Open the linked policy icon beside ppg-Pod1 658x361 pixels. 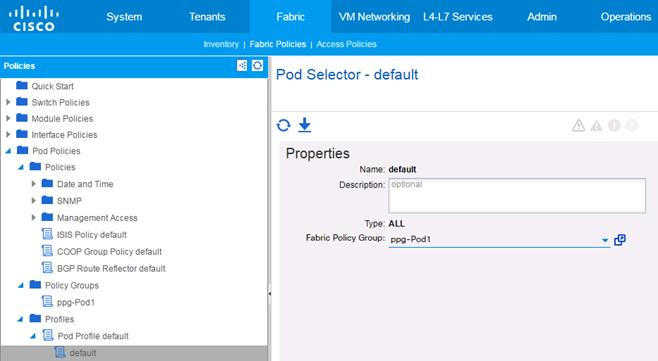(x=620, y=240)
